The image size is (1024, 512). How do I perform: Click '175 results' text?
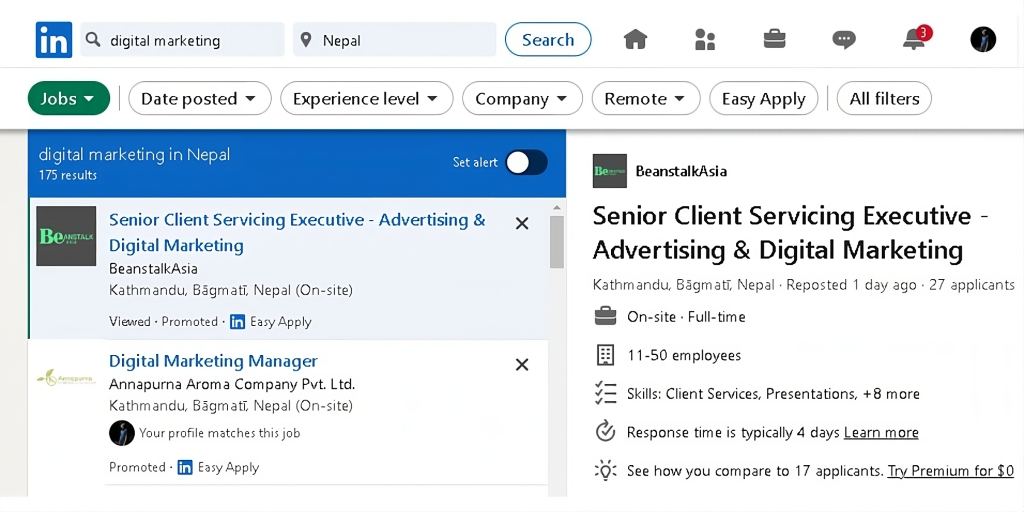pyautogui.click(x=68, y=176)
